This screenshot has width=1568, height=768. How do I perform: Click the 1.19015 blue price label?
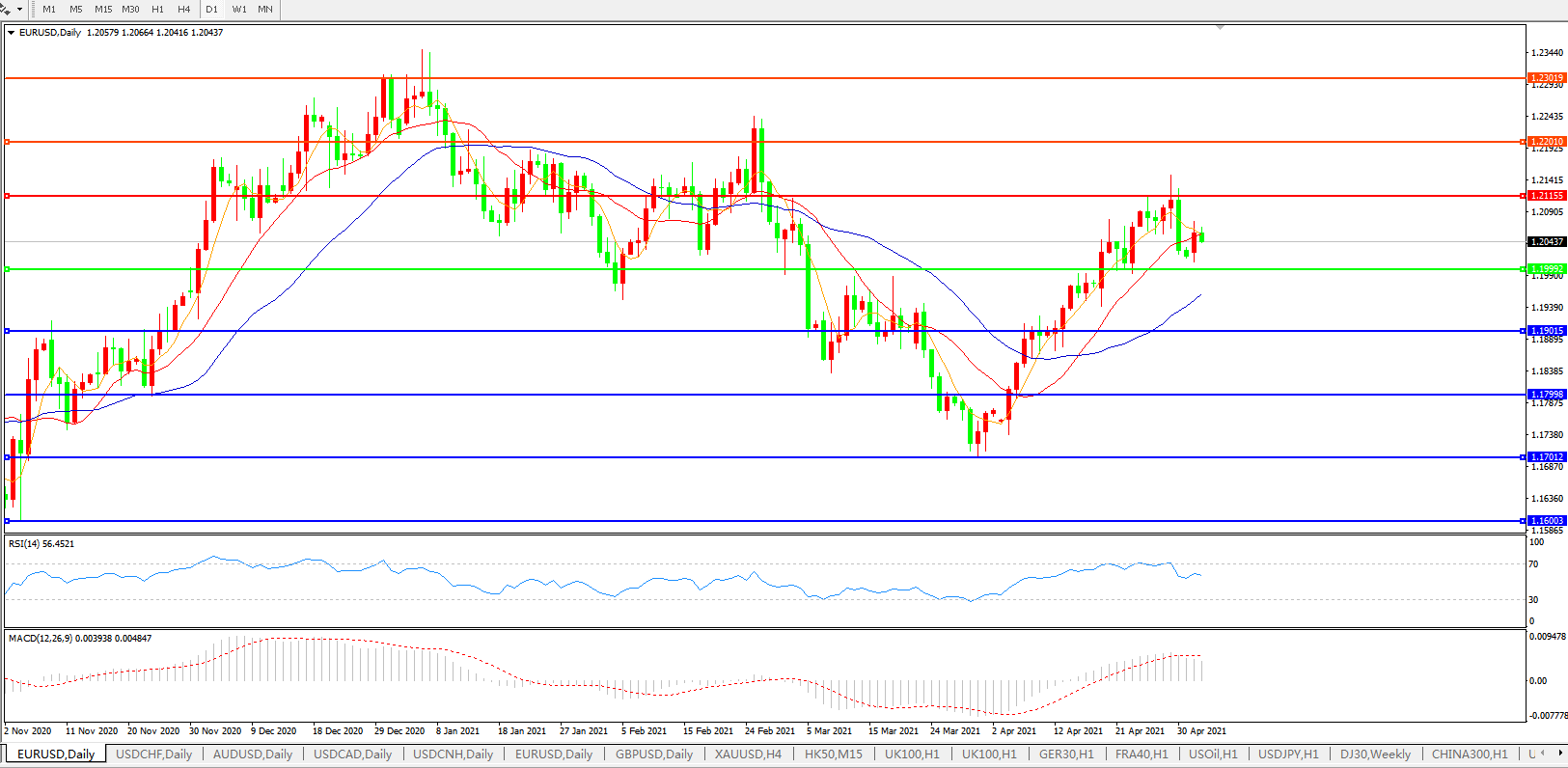pos(1547,331)
